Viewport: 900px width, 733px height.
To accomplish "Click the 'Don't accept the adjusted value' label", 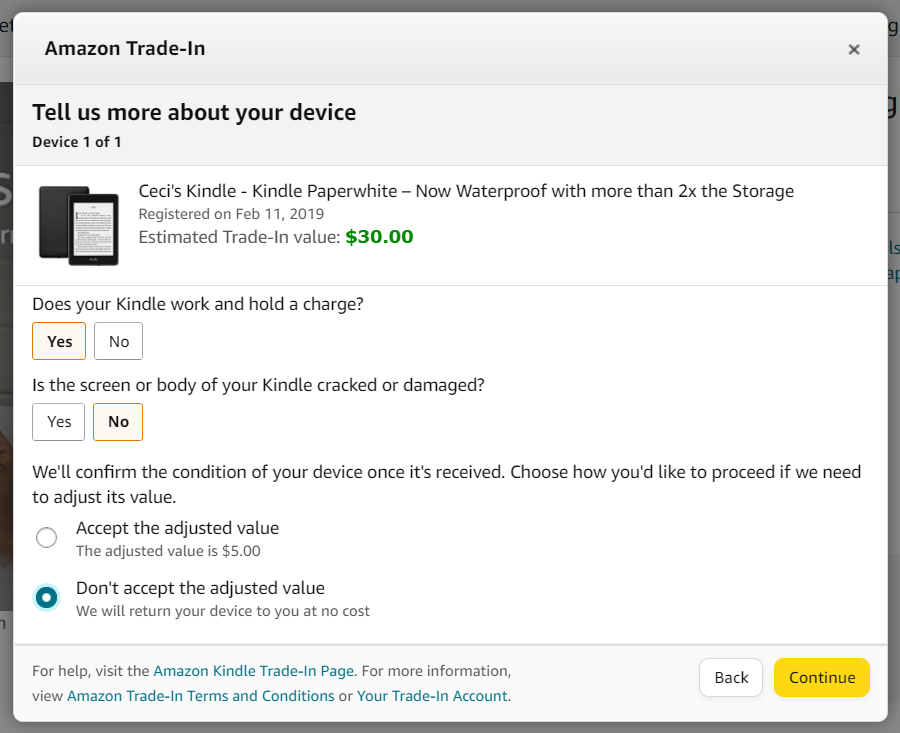I will 200,588.
